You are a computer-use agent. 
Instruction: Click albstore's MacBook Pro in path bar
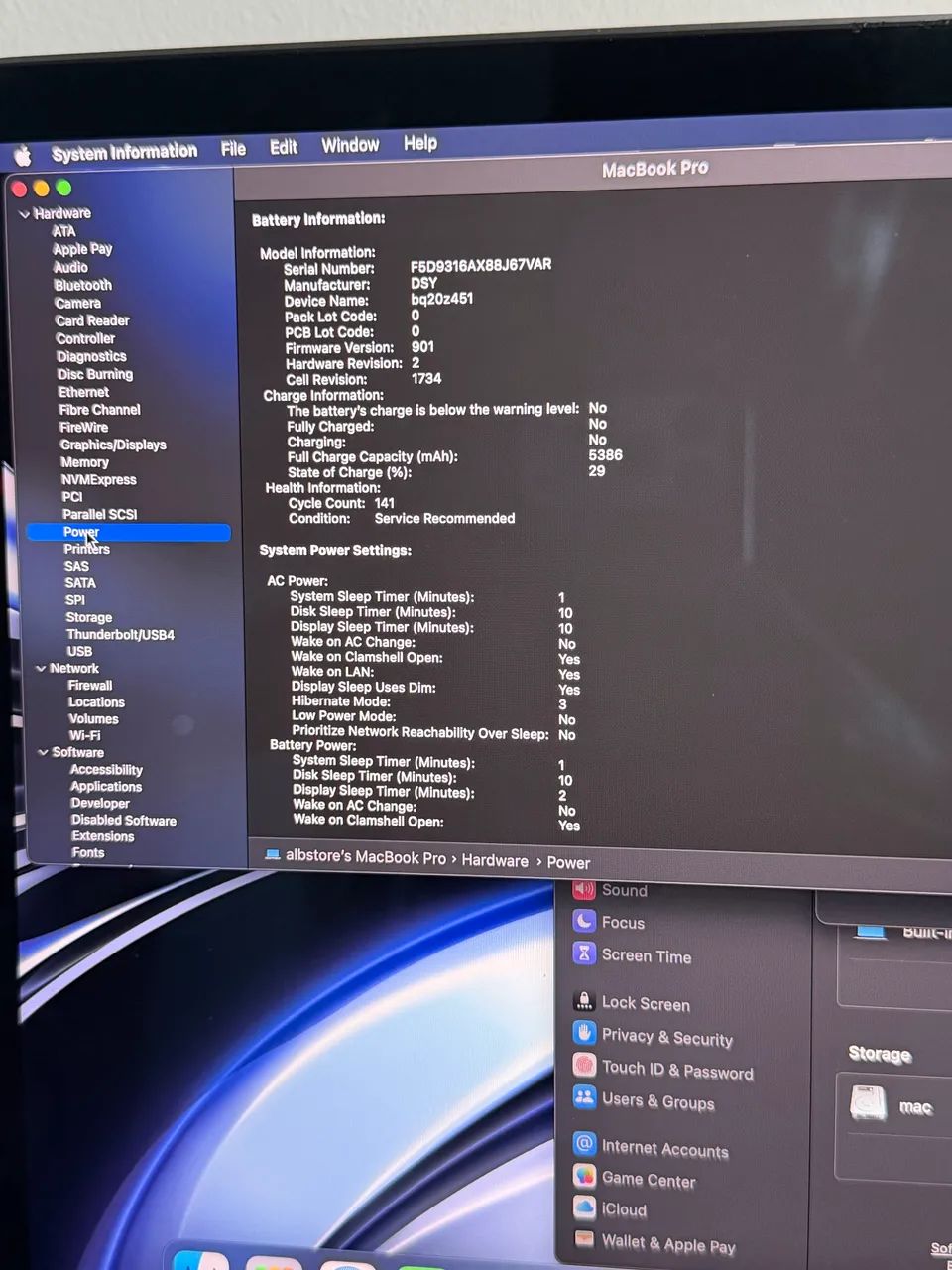click(x=366, y=857)
